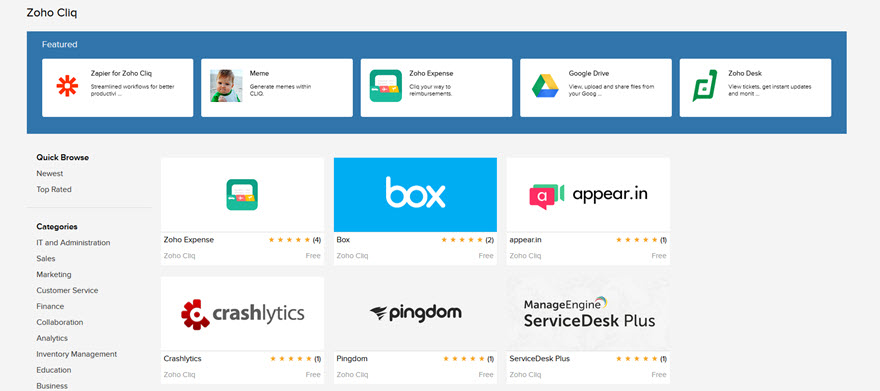Viewport: 880px width, 391px height.
Task: Filter by Inventory Management category
Action: tap(77, 355)
